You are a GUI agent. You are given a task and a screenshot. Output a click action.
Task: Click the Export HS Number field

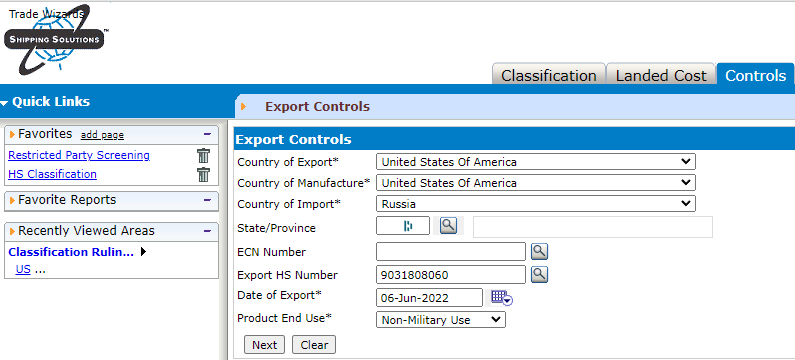point(451,275)
